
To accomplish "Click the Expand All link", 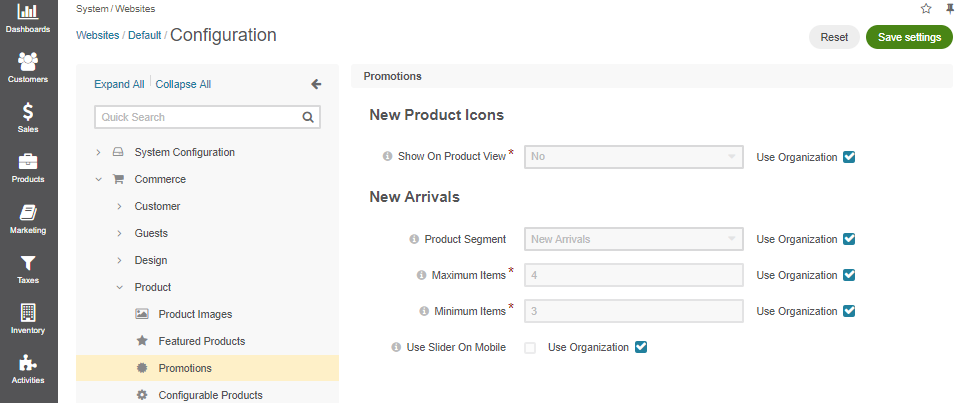I will click(119, 84).
